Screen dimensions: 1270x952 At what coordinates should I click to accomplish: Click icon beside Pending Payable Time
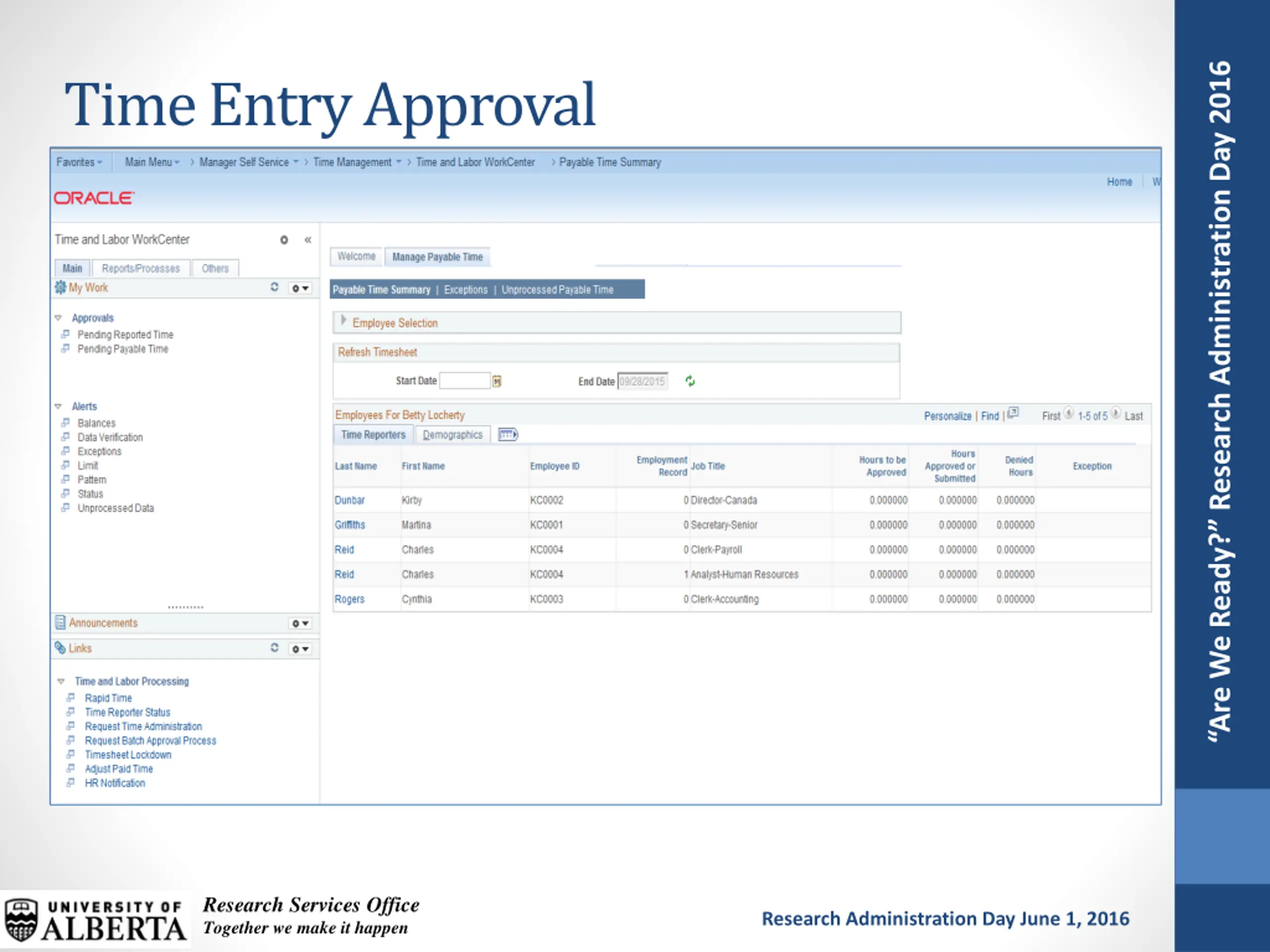[x=65, y=348]
